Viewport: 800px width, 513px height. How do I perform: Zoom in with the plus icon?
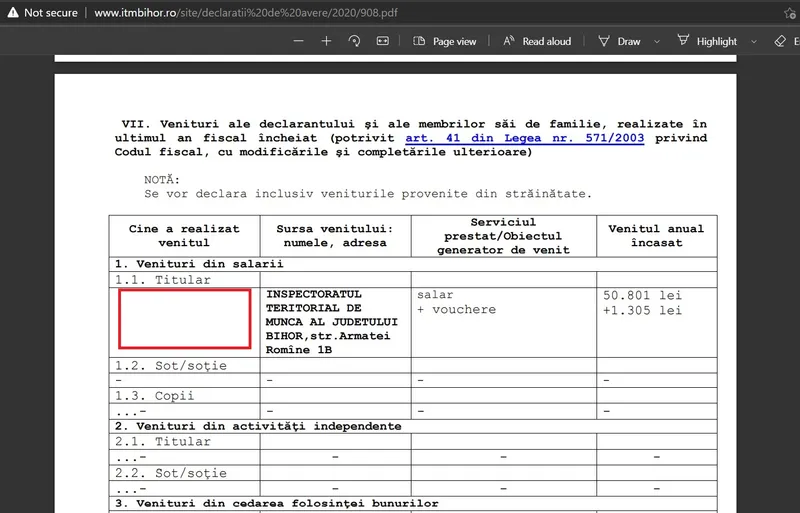point(327,41)
